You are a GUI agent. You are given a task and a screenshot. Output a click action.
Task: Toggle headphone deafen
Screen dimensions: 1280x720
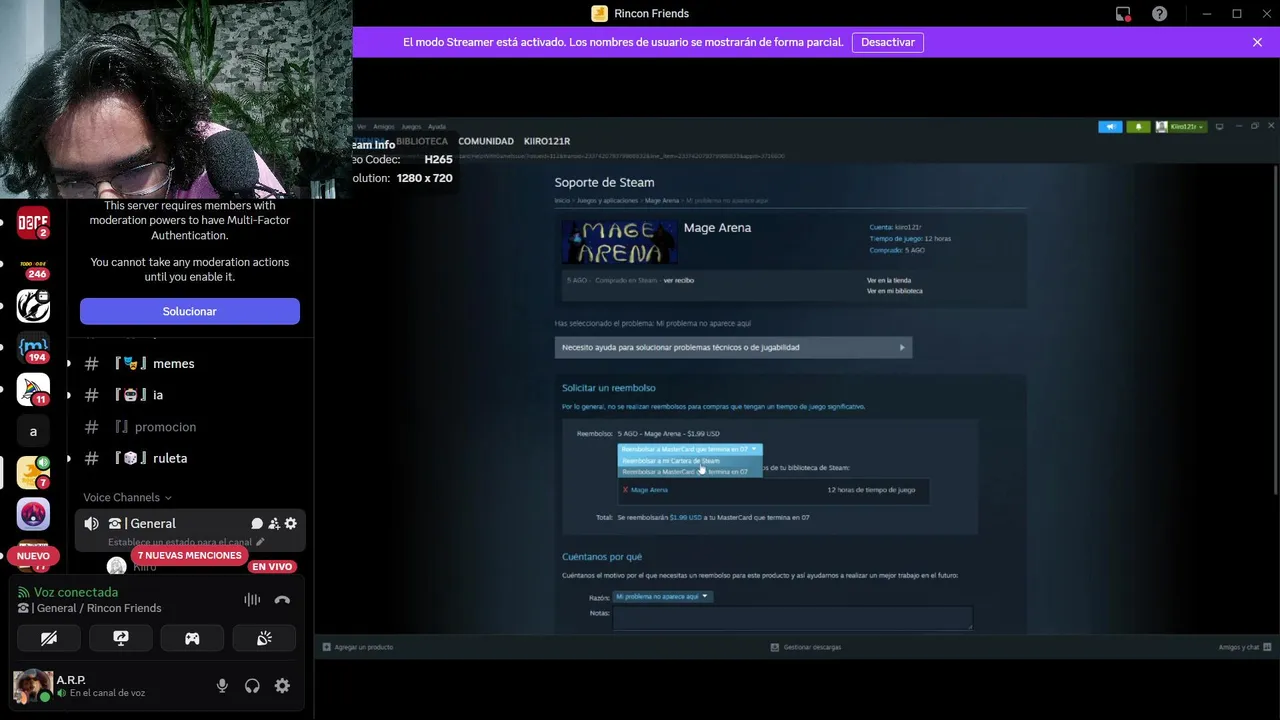tap(252, 685)
